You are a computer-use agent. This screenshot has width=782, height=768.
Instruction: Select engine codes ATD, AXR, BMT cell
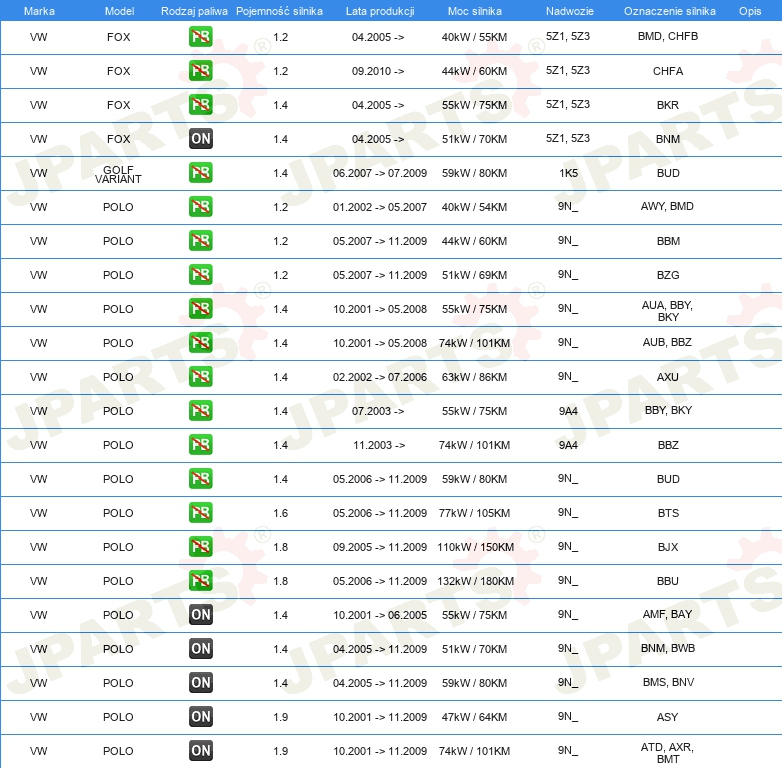667,753
